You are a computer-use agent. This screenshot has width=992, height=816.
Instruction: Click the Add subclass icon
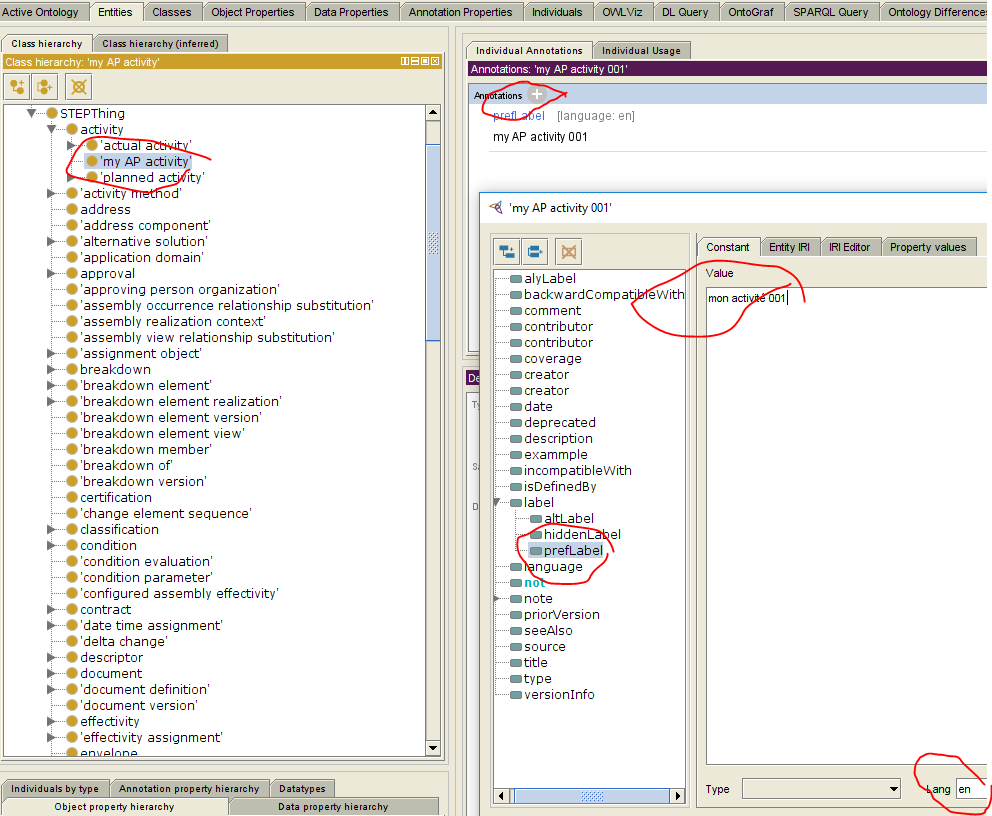tap(18, 87)
